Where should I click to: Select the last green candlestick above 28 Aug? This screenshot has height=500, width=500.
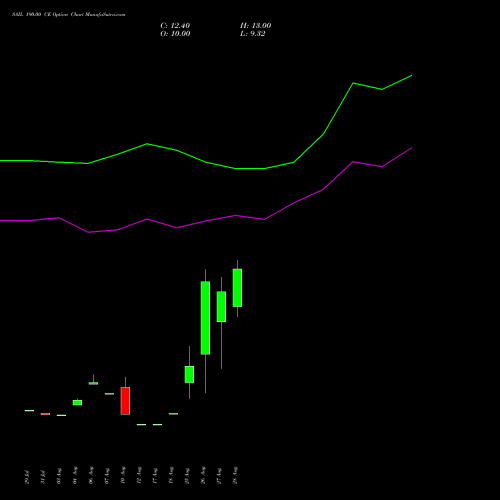point(237,288)
